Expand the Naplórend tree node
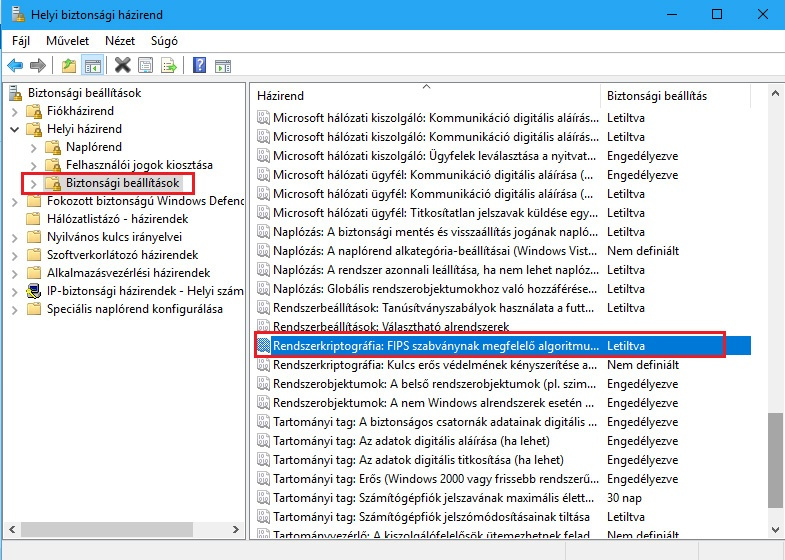Viewport: 785px width, 560px height. [x=34, y=147]
